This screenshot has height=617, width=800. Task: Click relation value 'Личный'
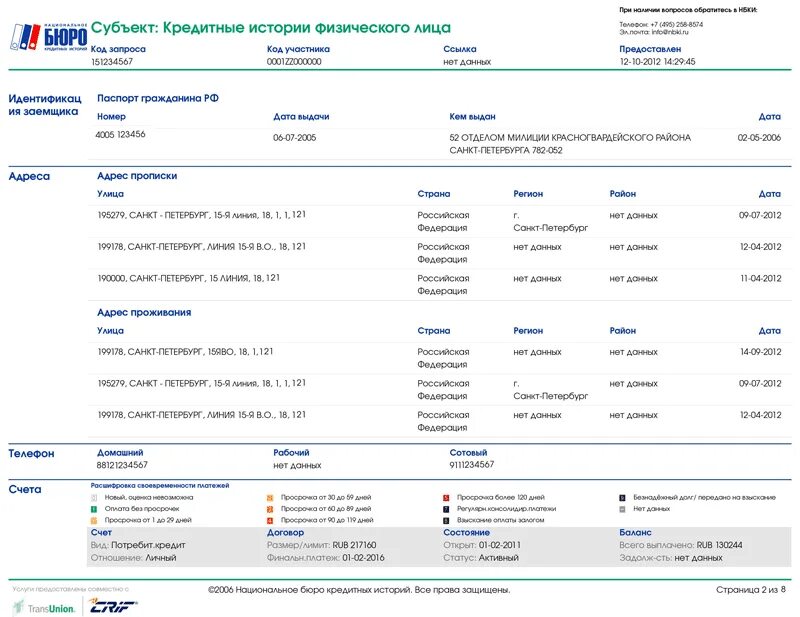161,558
